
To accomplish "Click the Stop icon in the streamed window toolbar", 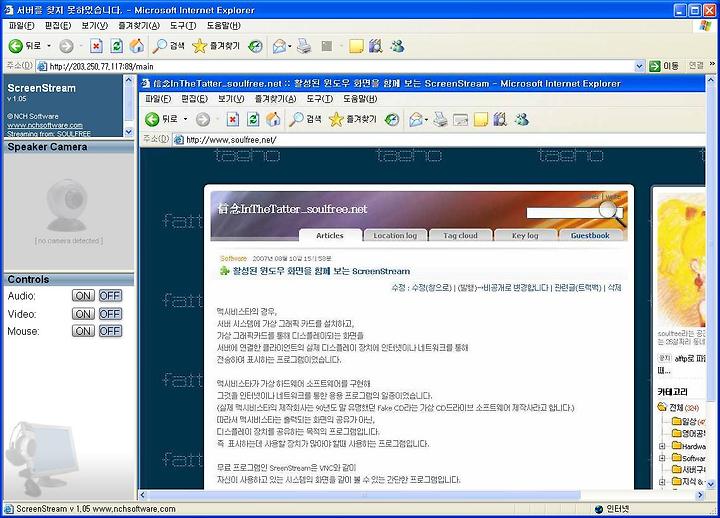I will [233, 119].
